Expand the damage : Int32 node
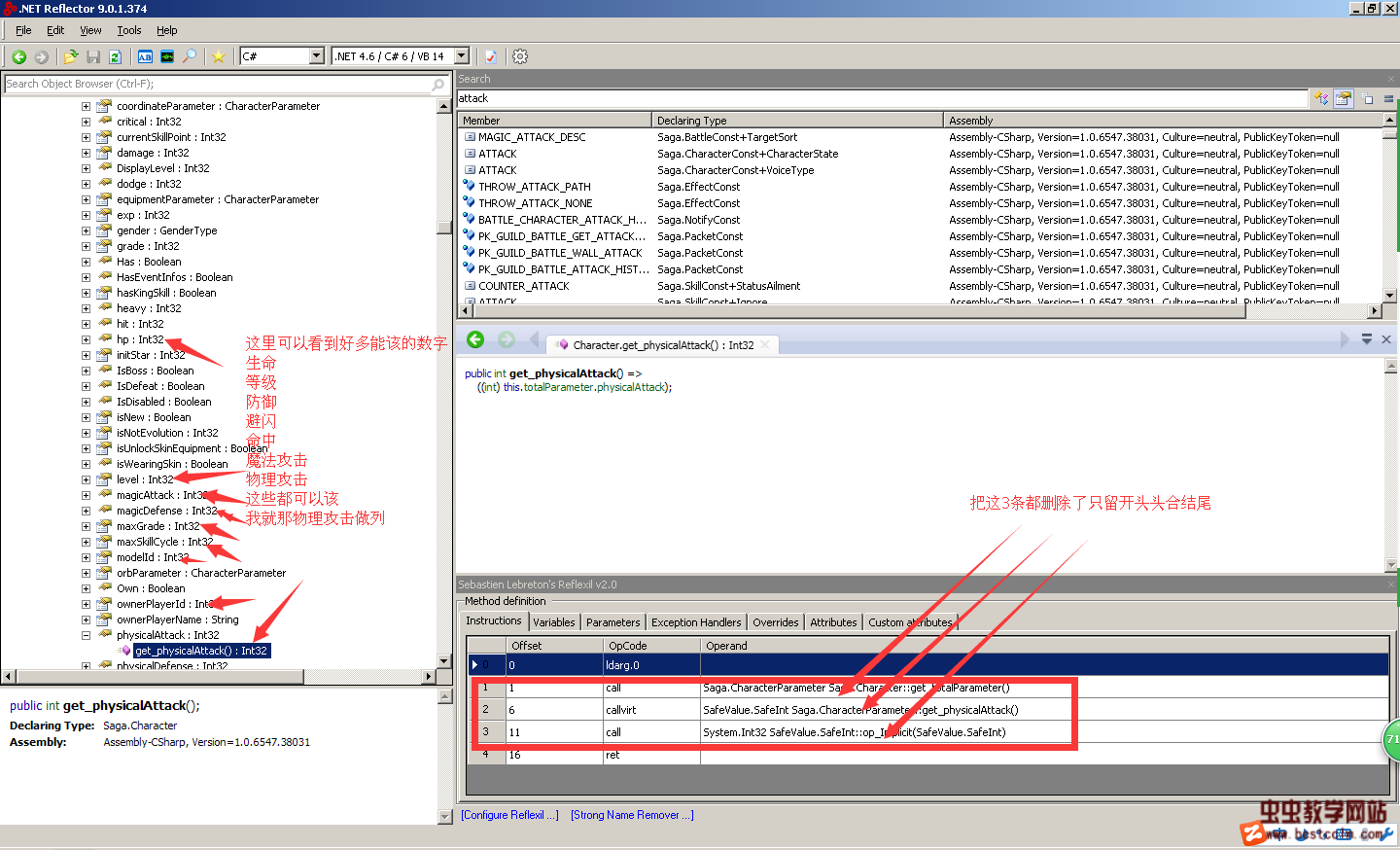The image size is (1400, 850). tap(86, 153)
